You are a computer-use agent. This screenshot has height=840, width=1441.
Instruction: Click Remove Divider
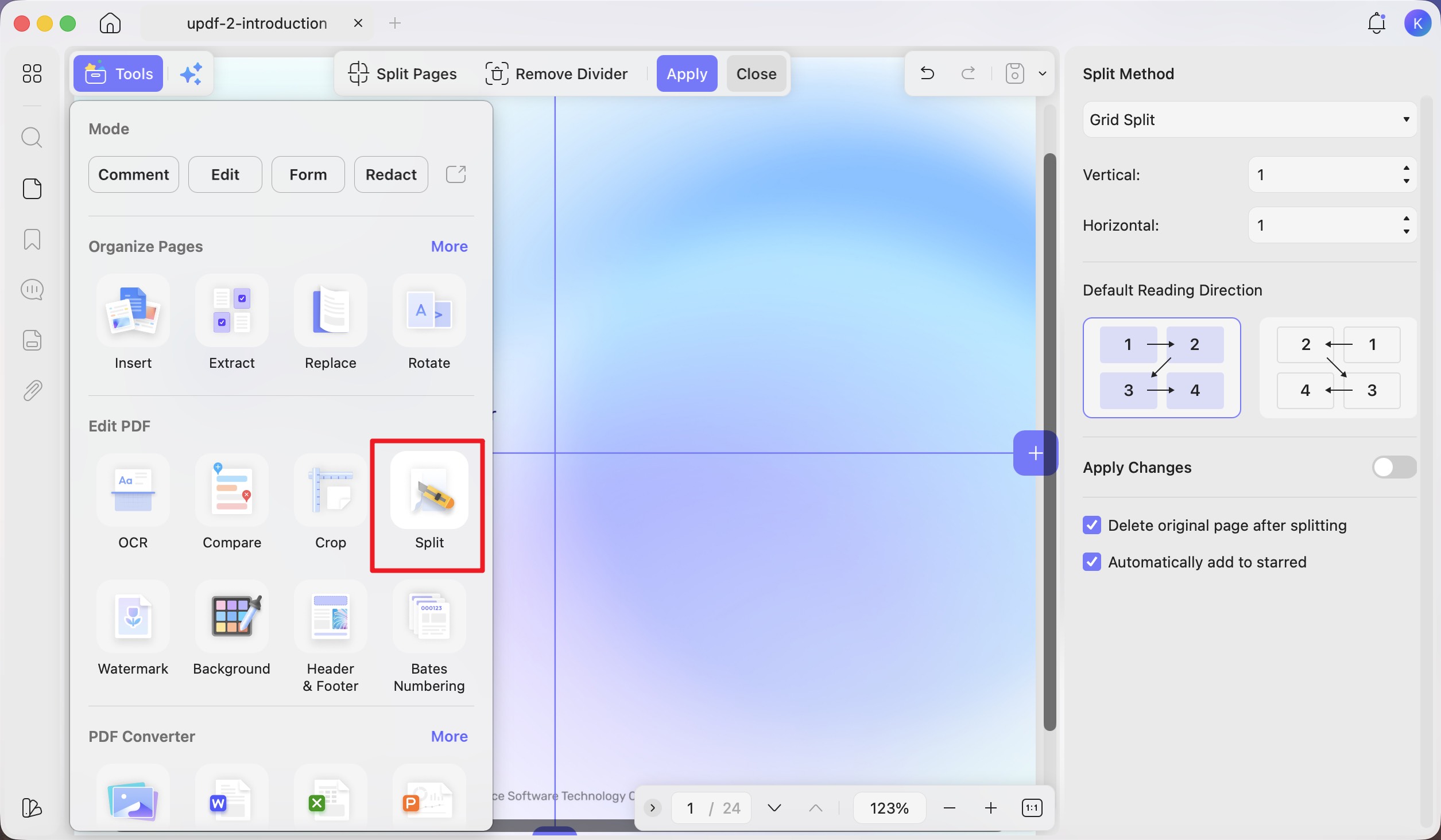(x=556, y=73)
